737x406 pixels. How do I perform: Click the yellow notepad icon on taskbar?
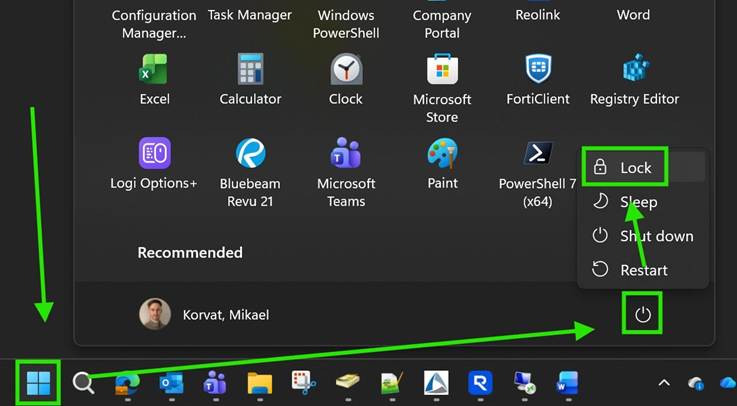[348, 383]
